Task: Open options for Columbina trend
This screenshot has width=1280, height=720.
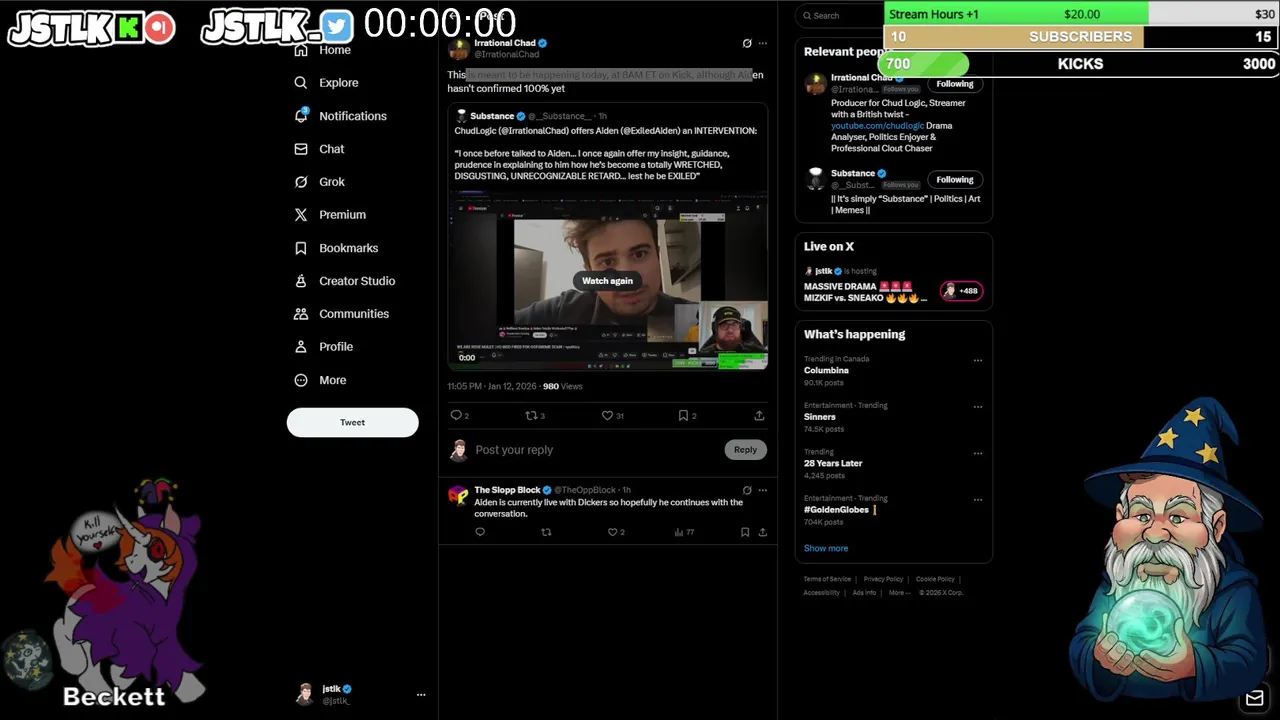Action: tap(978, 361)
